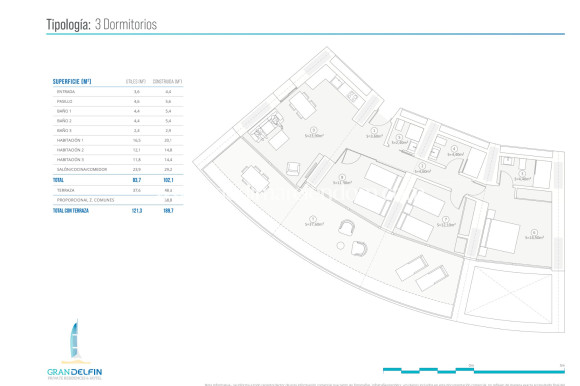The image size is (580, 386).
Task: Click the total útiles value 83,7
Action: point(136,180)
